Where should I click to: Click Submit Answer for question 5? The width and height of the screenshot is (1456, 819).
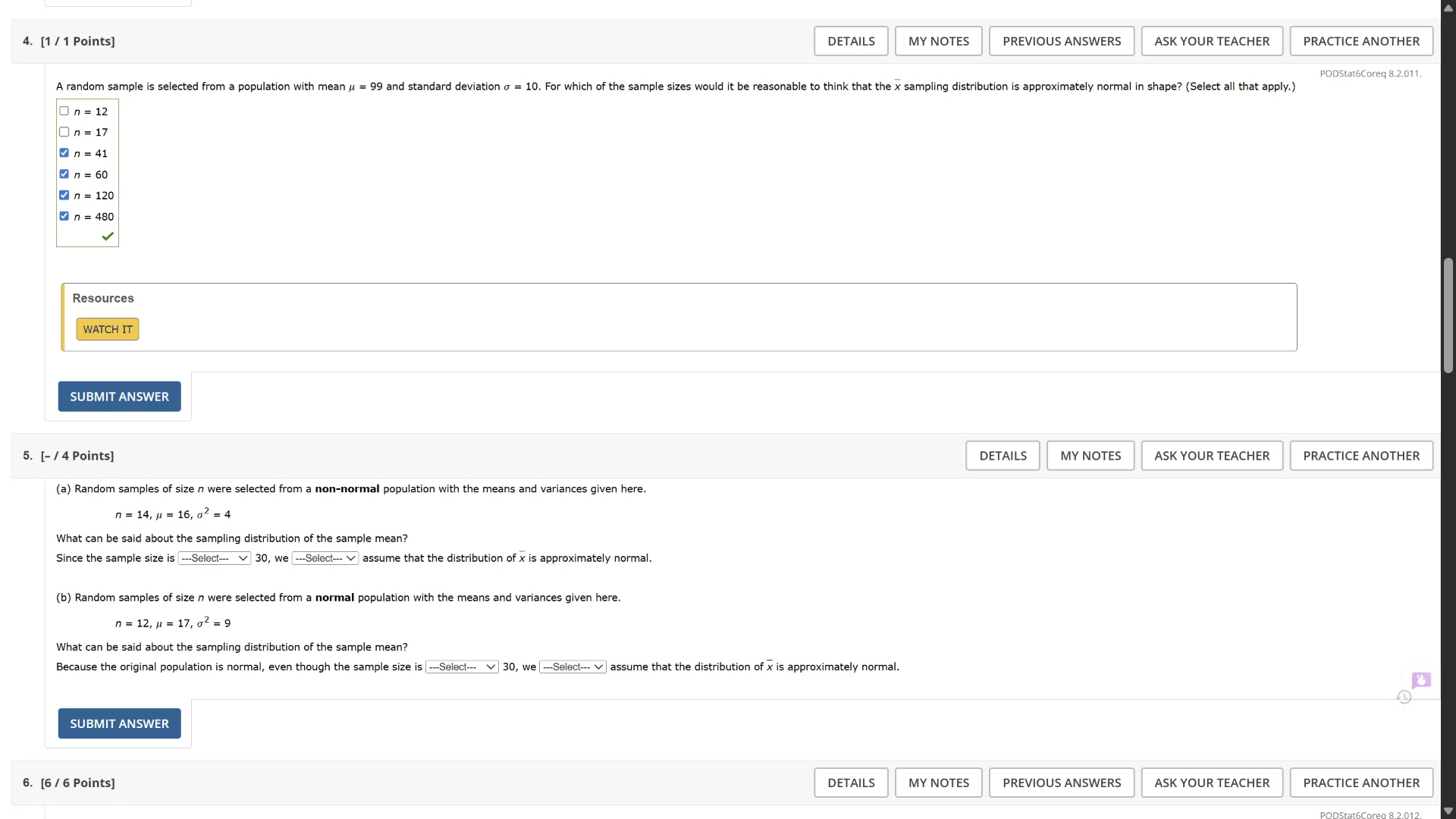coord(119,723)
